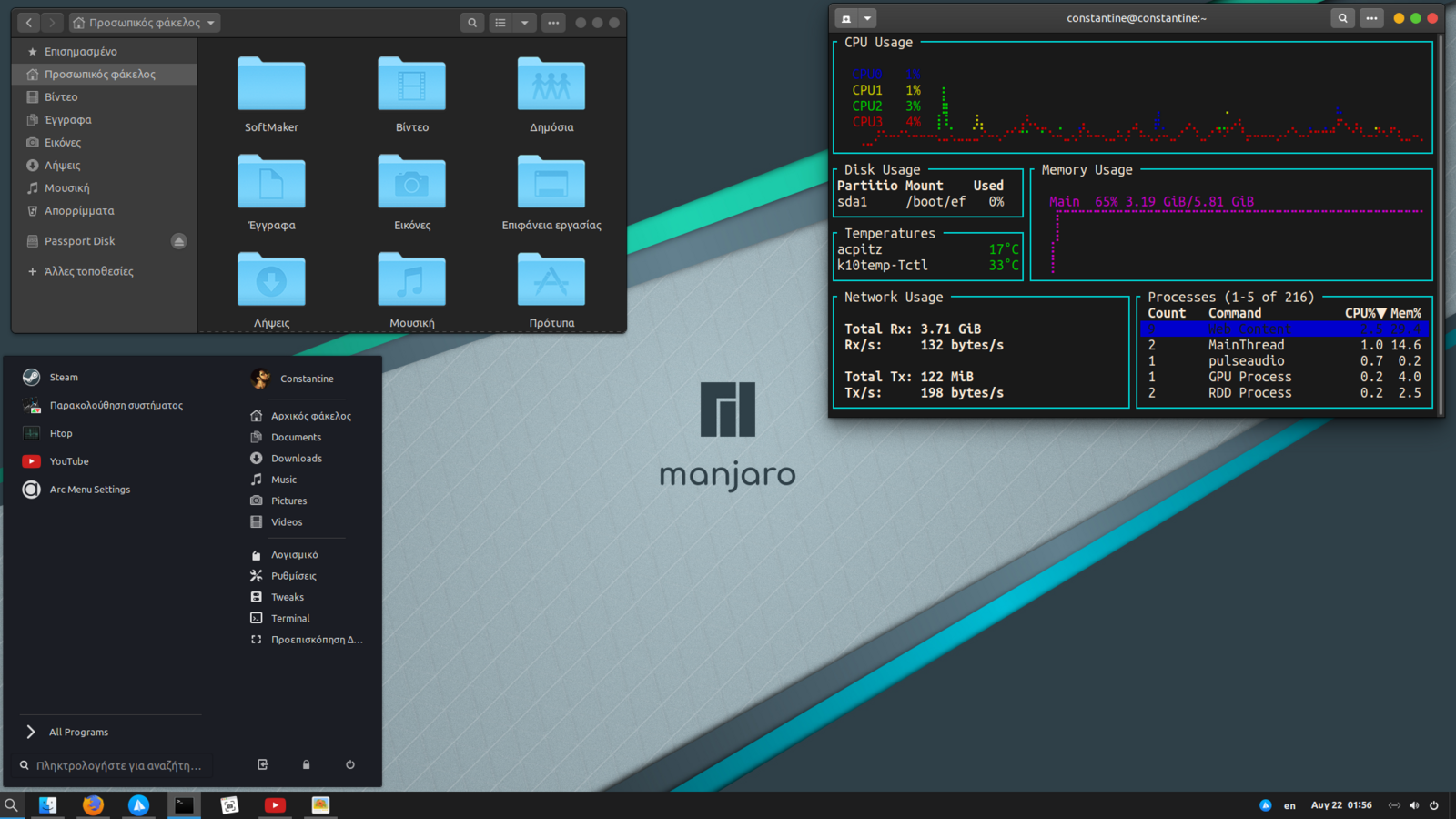The image size is (1456, 819).
Task: Click the taskbar search icon
Action: pos(11,805)
